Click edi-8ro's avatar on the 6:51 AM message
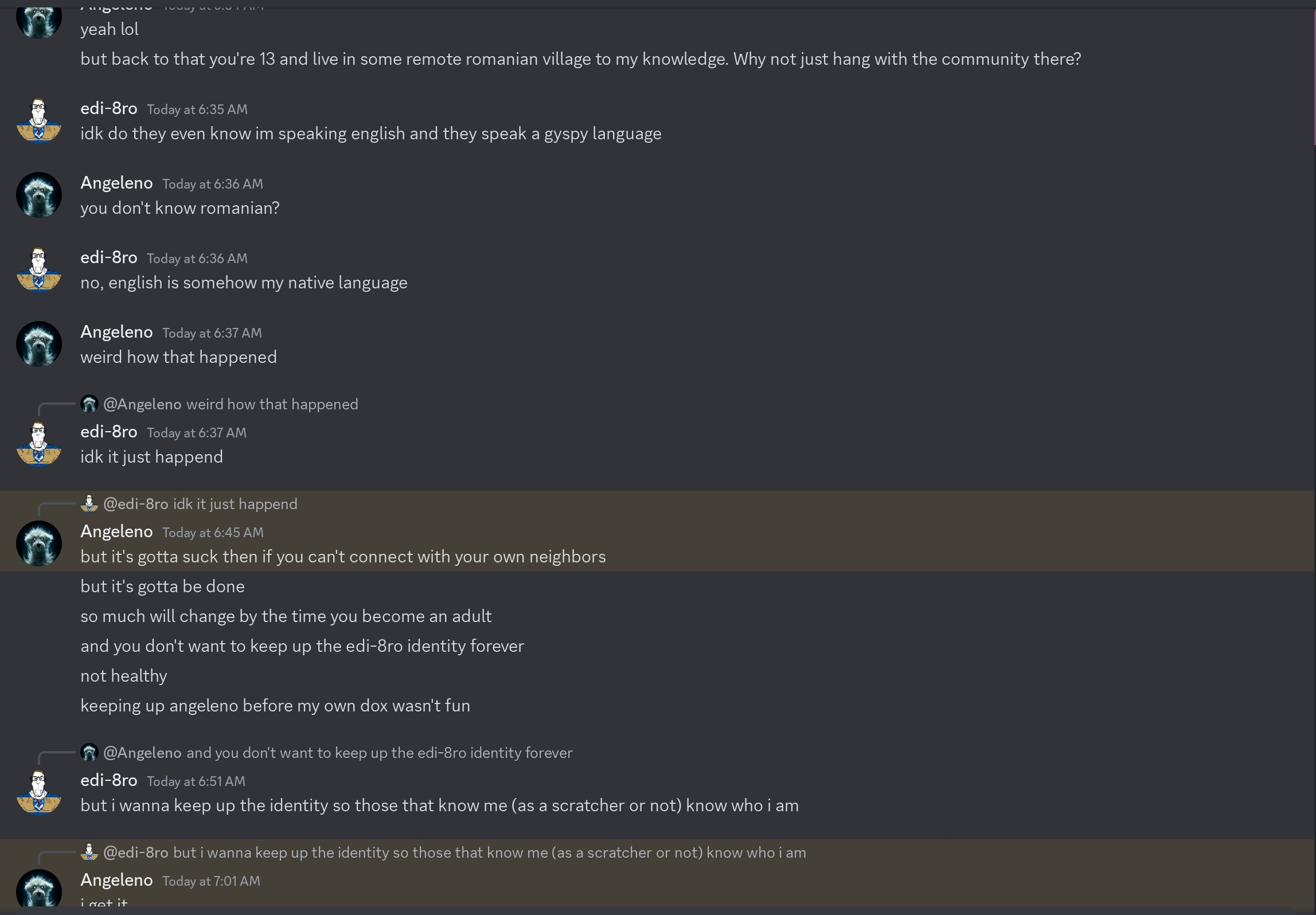This screenshot has width=1316, height=915. [x=38, y=792]
